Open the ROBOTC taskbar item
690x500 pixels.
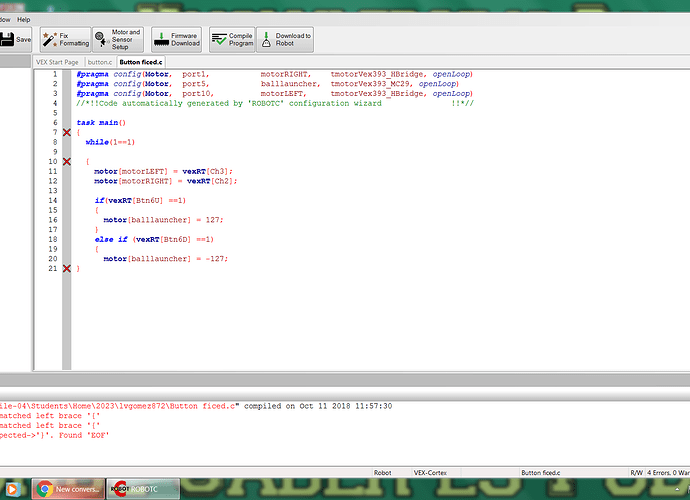point(143,489)
